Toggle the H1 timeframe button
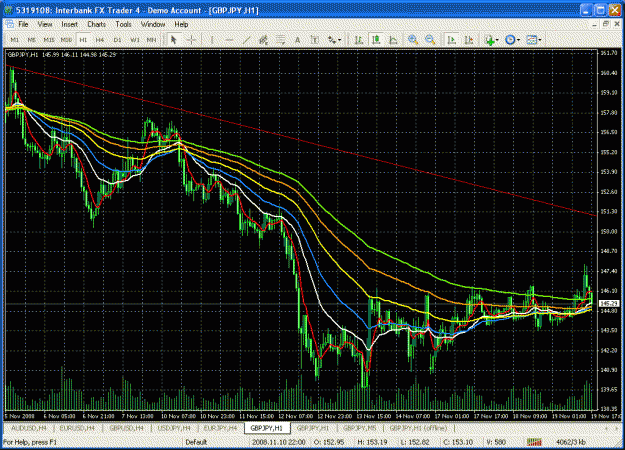 coord(83,40)
